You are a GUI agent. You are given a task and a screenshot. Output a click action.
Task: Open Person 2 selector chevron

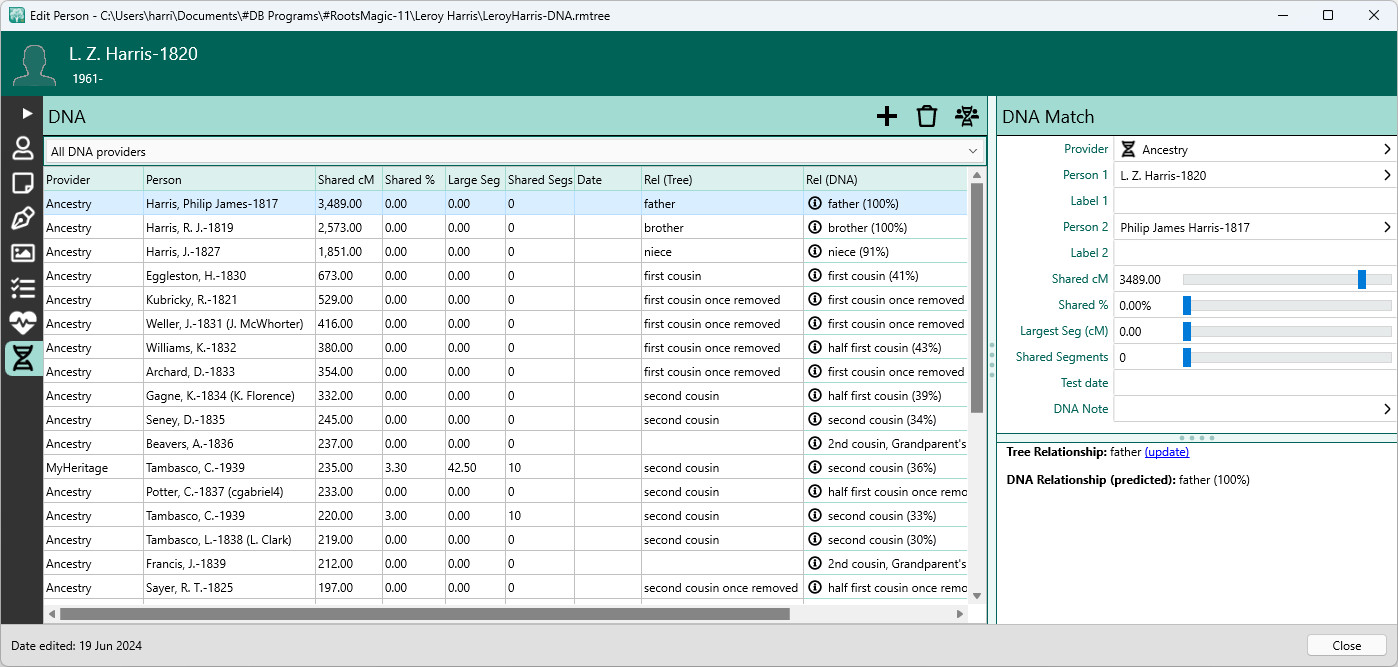1387,227
